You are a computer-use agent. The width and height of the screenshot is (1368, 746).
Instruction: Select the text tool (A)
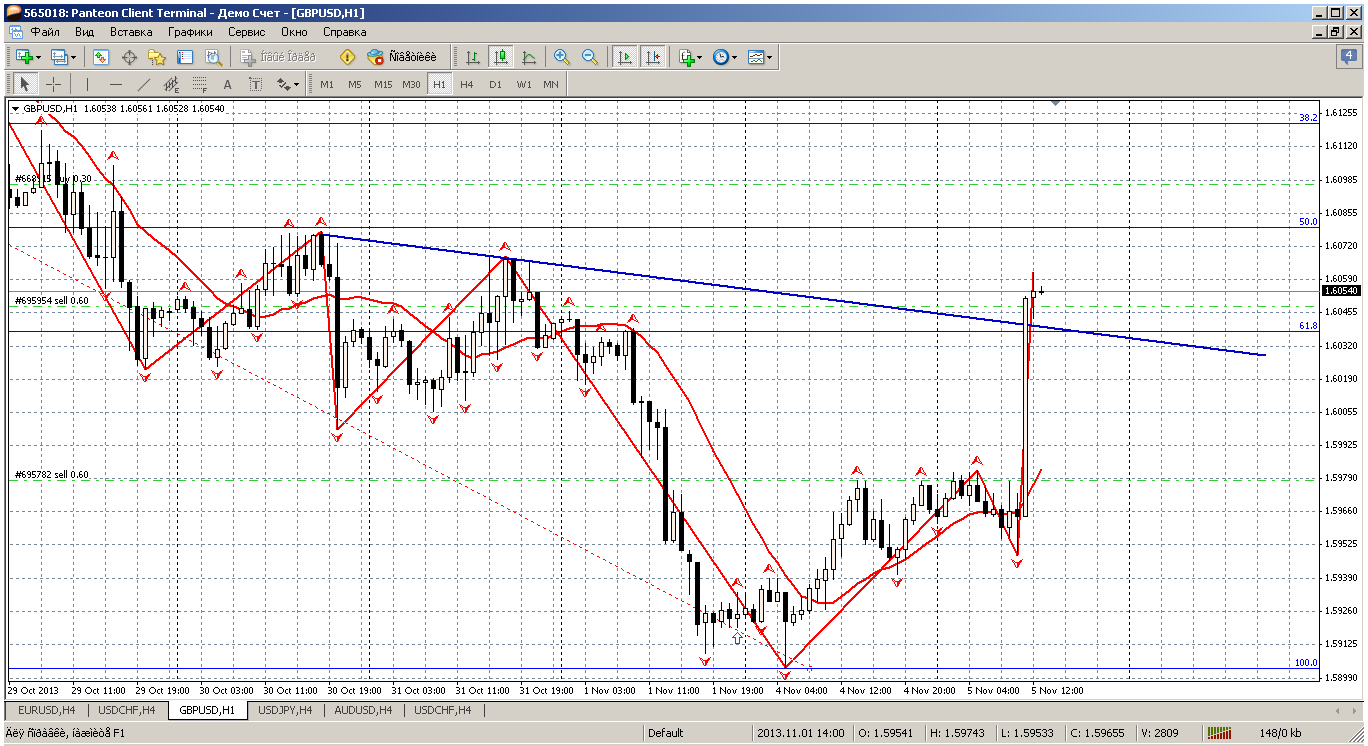pos(228,84)
